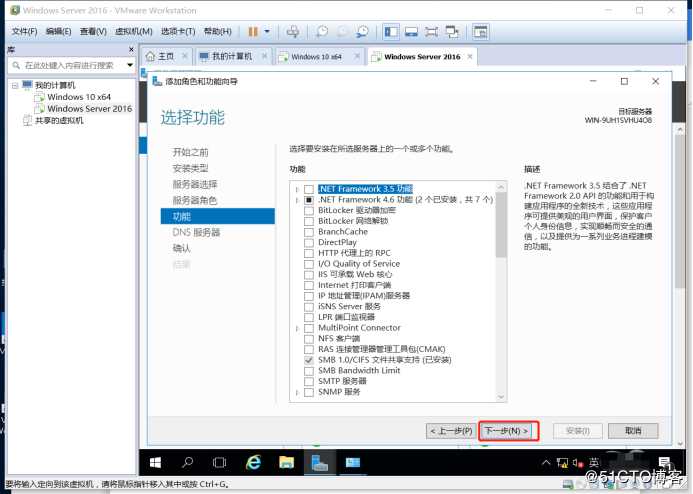Expand the .NET Framework 3.5 feature node
Screen dimensions: 693x494
pos(297,190)
